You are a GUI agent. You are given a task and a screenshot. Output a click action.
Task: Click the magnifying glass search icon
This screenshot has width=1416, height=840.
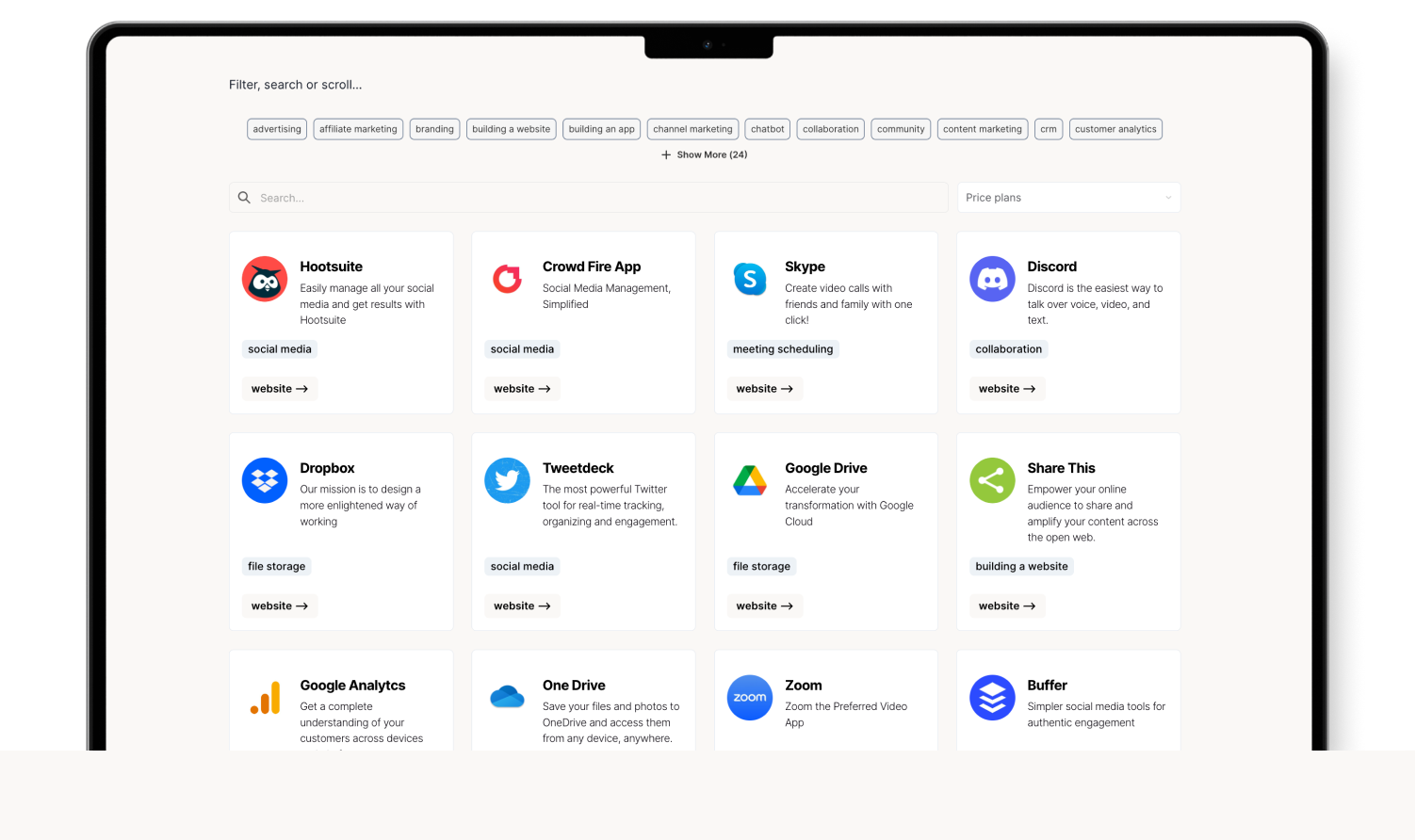(x=244, y=198)
